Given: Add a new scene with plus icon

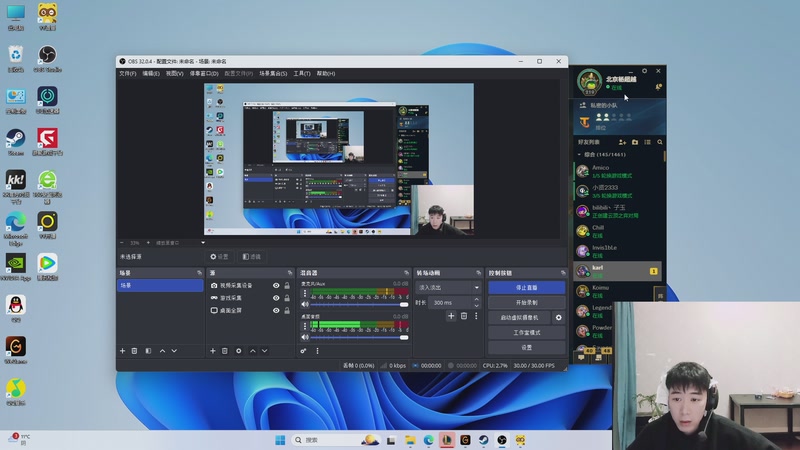Looking at the screenshot, I should (x=122, y=351).
